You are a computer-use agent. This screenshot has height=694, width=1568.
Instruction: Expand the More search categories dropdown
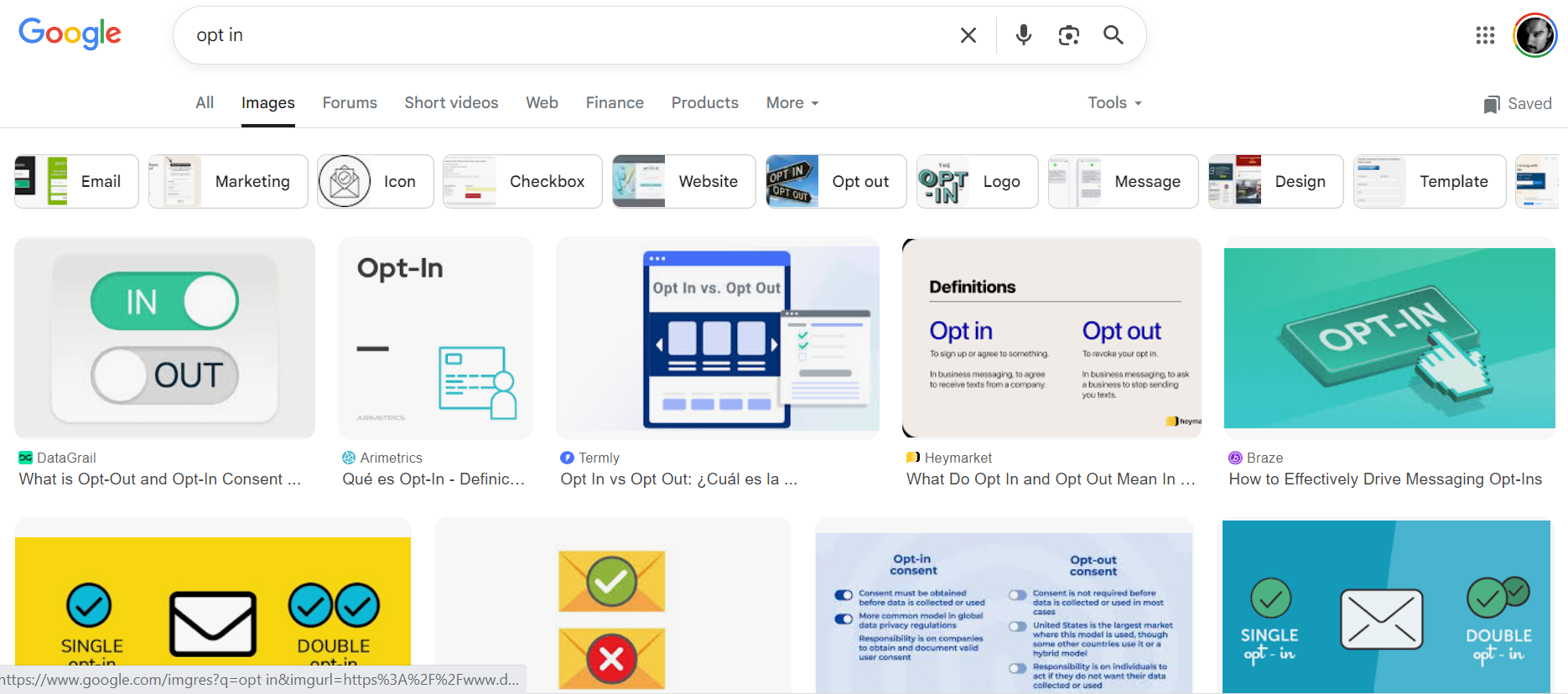point(792,102)
